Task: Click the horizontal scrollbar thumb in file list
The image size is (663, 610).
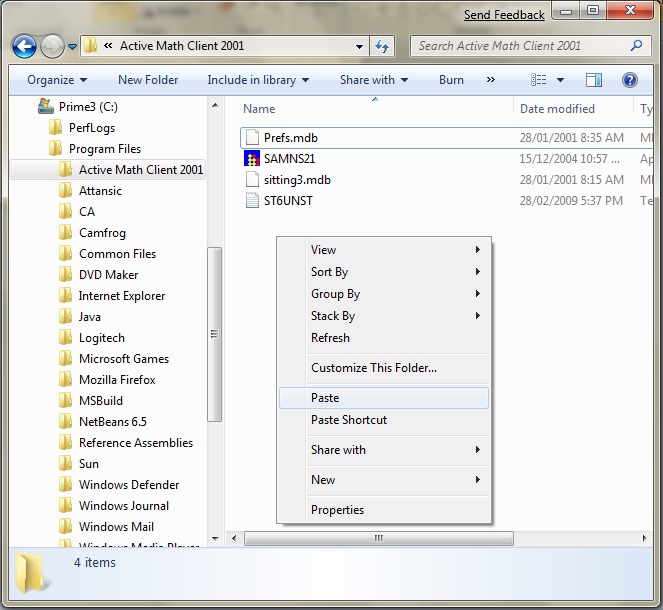Action: click(x=379, y=538)
